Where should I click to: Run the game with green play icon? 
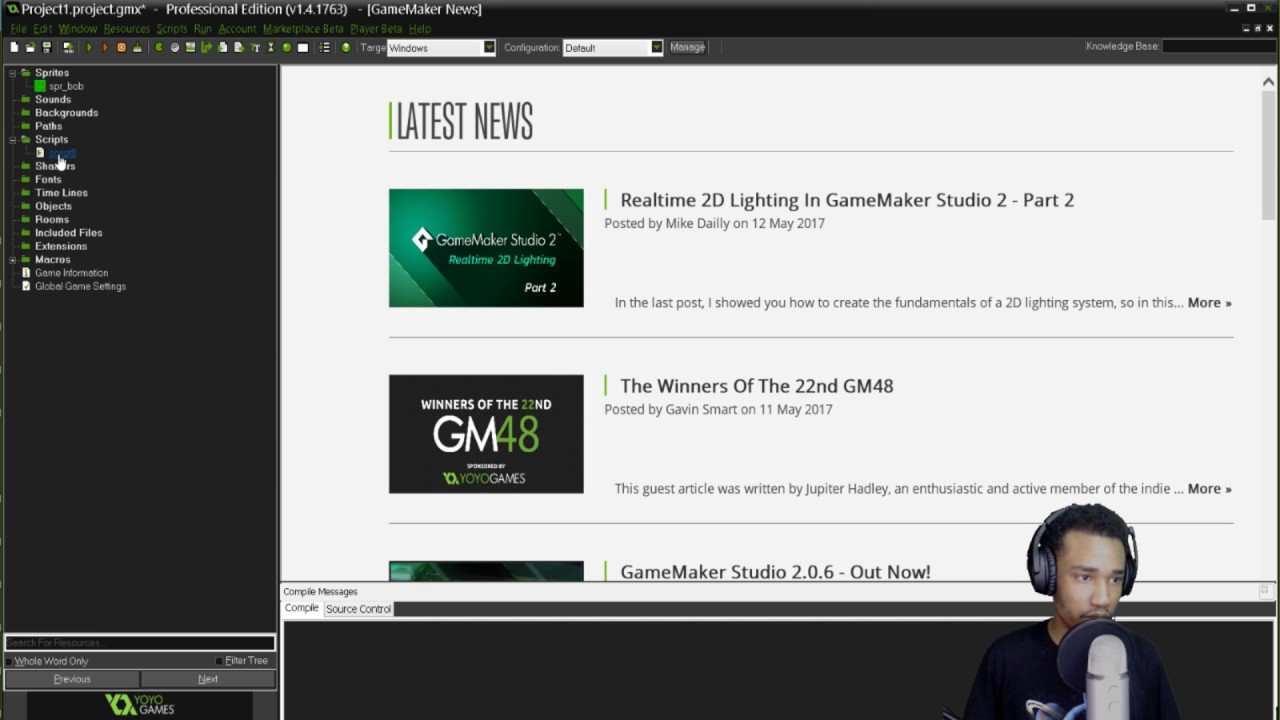(89, 47)
